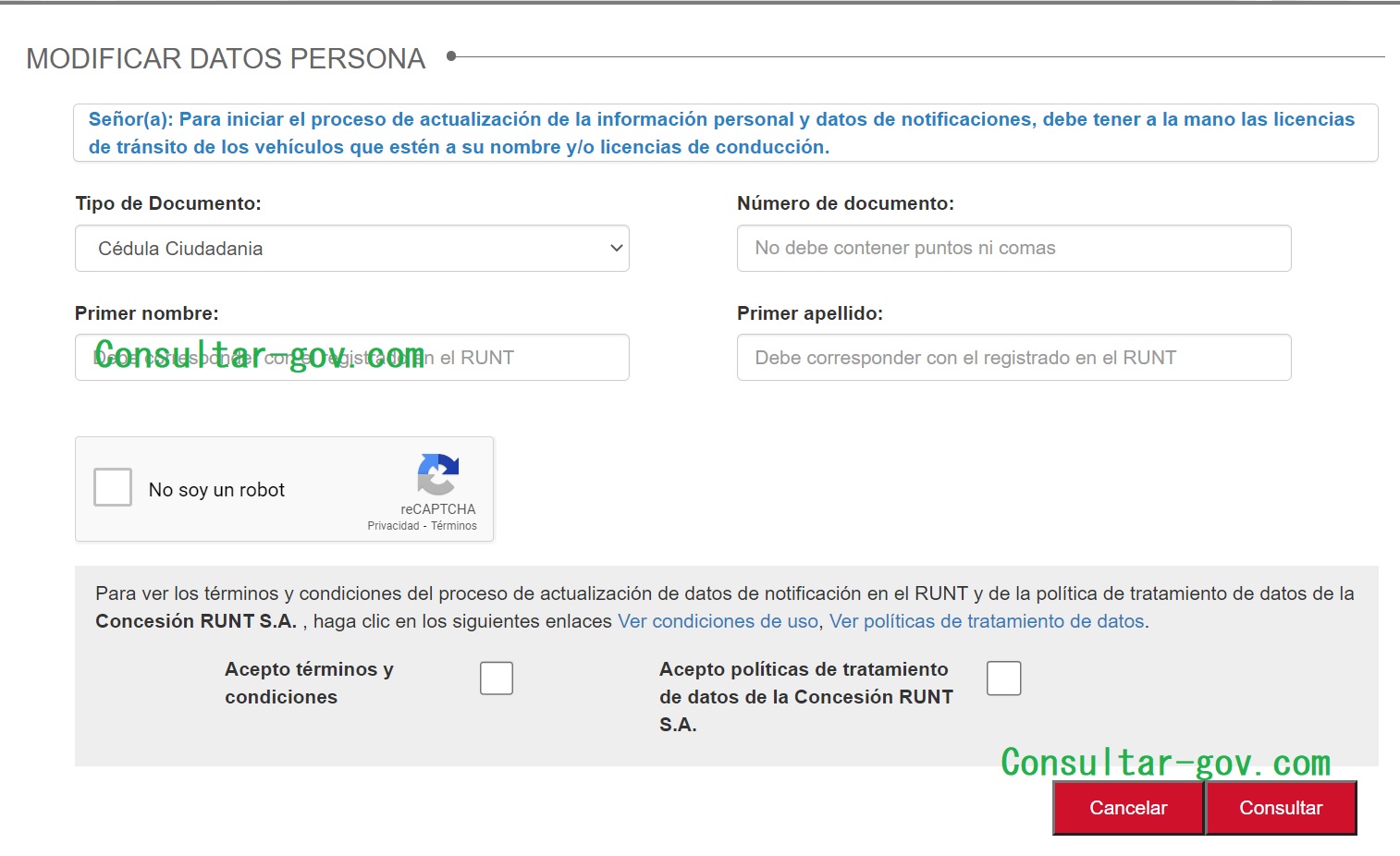Open the Tipo de Documento dropdown
This screenshot has width=1400, height=856.
351,249
